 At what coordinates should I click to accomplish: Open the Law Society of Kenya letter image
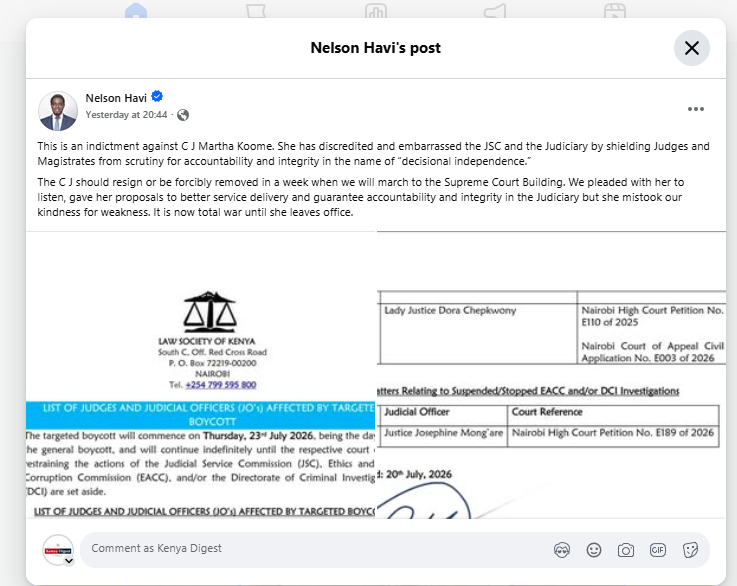pos(201,375)
